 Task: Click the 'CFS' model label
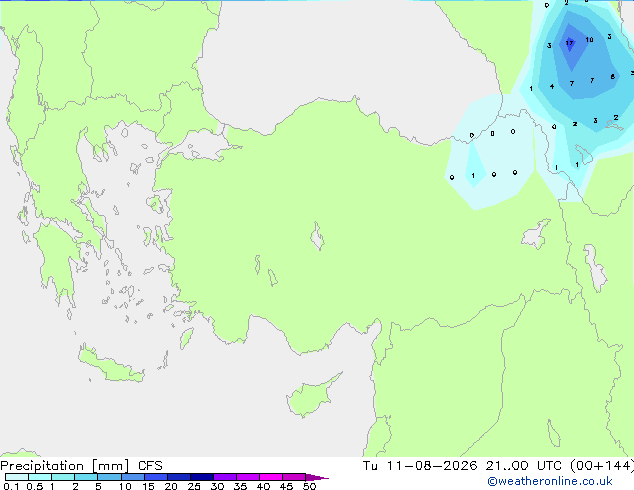point(150,466)
